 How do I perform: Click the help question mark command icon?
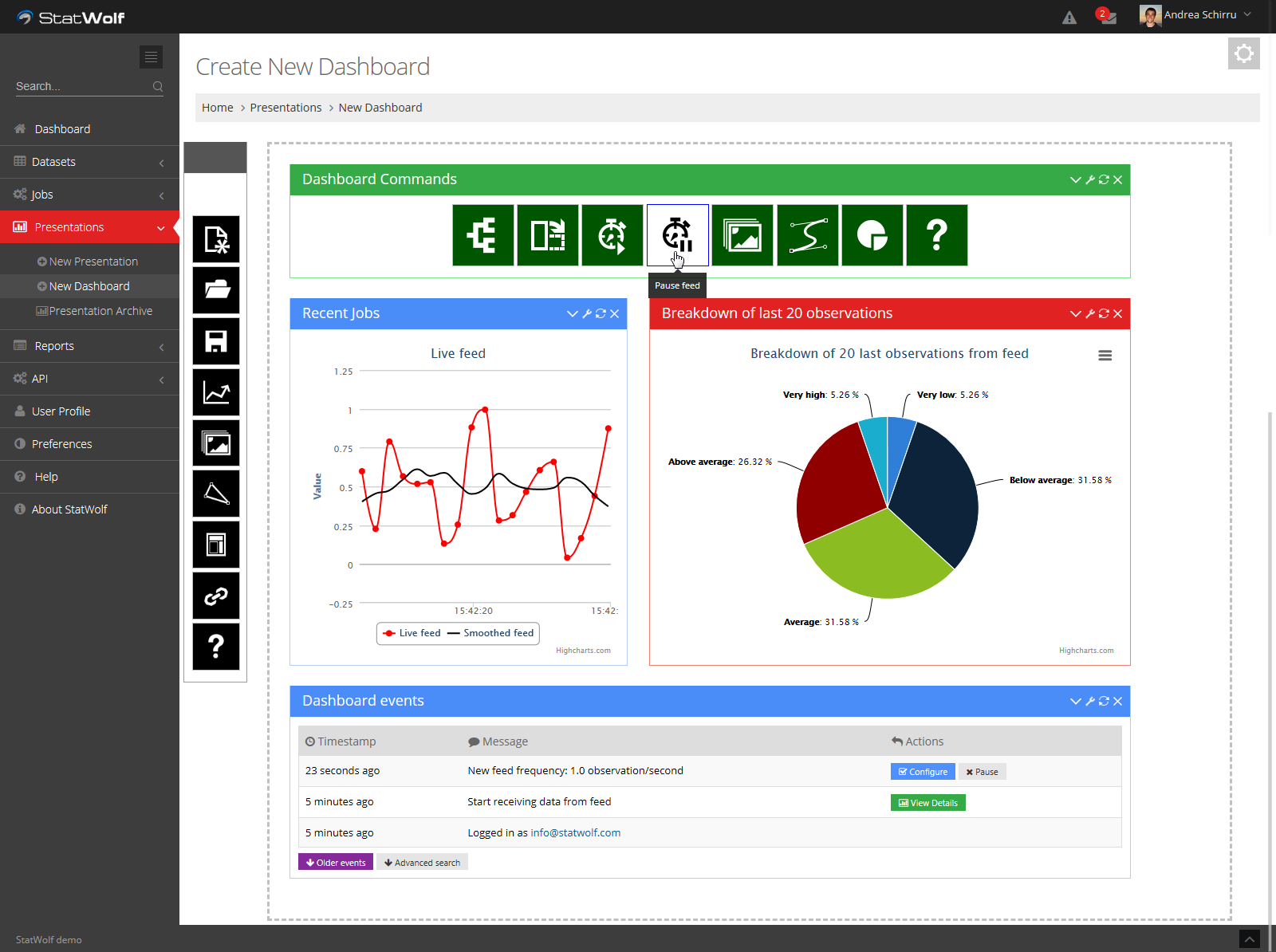pos(937,235)
